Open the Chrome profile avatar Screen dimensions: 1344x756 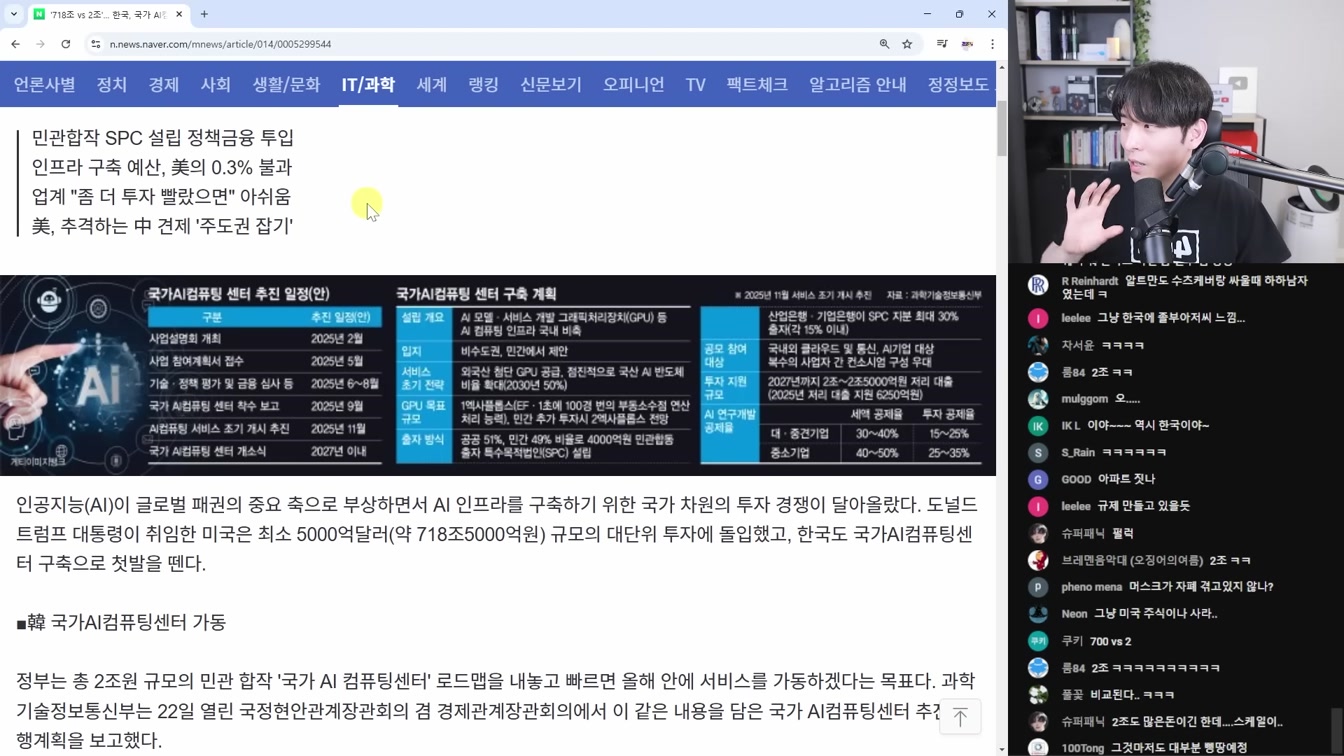coord(967,44)
